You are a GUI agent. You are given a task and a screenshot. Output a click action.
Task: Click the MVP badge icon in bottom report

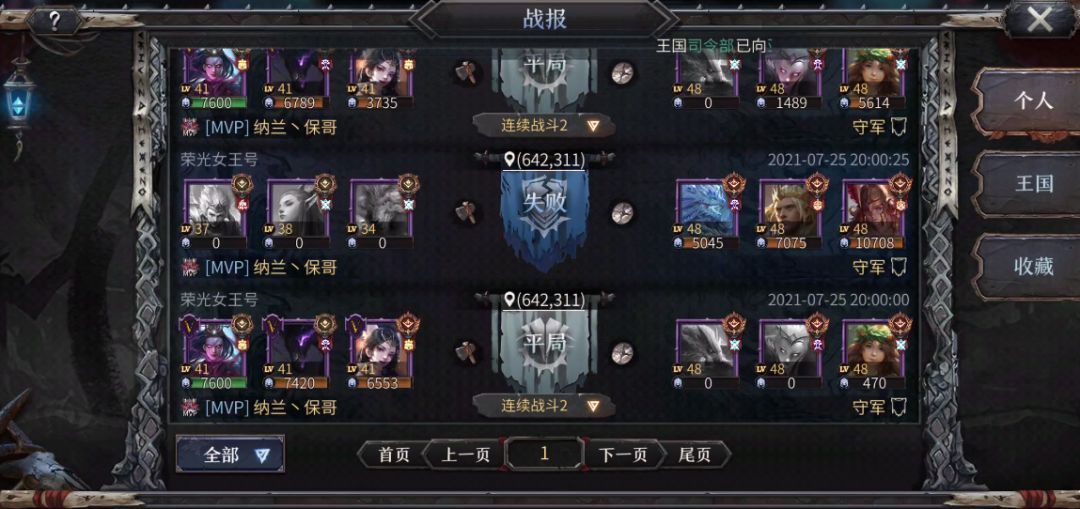(190, 407)
